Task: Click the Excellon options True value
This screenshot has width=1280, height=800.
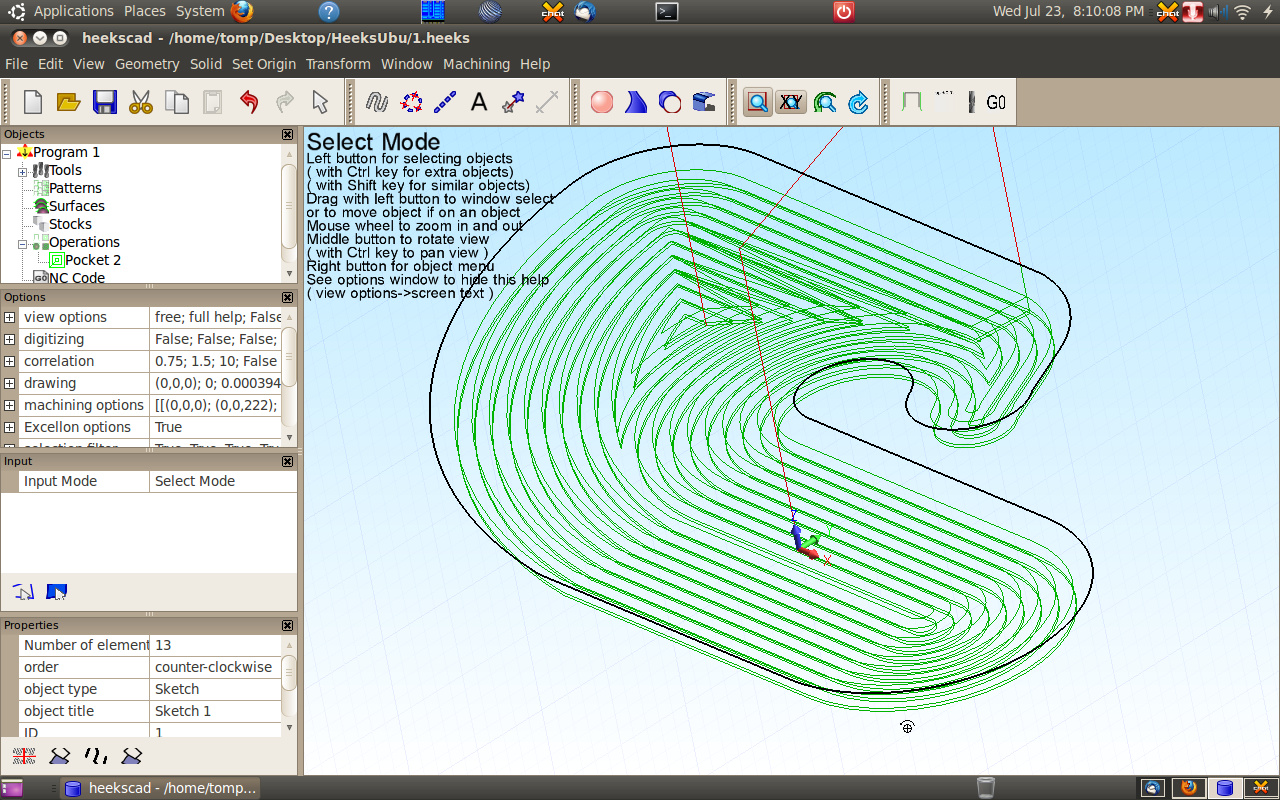Action: pos(216,427)
